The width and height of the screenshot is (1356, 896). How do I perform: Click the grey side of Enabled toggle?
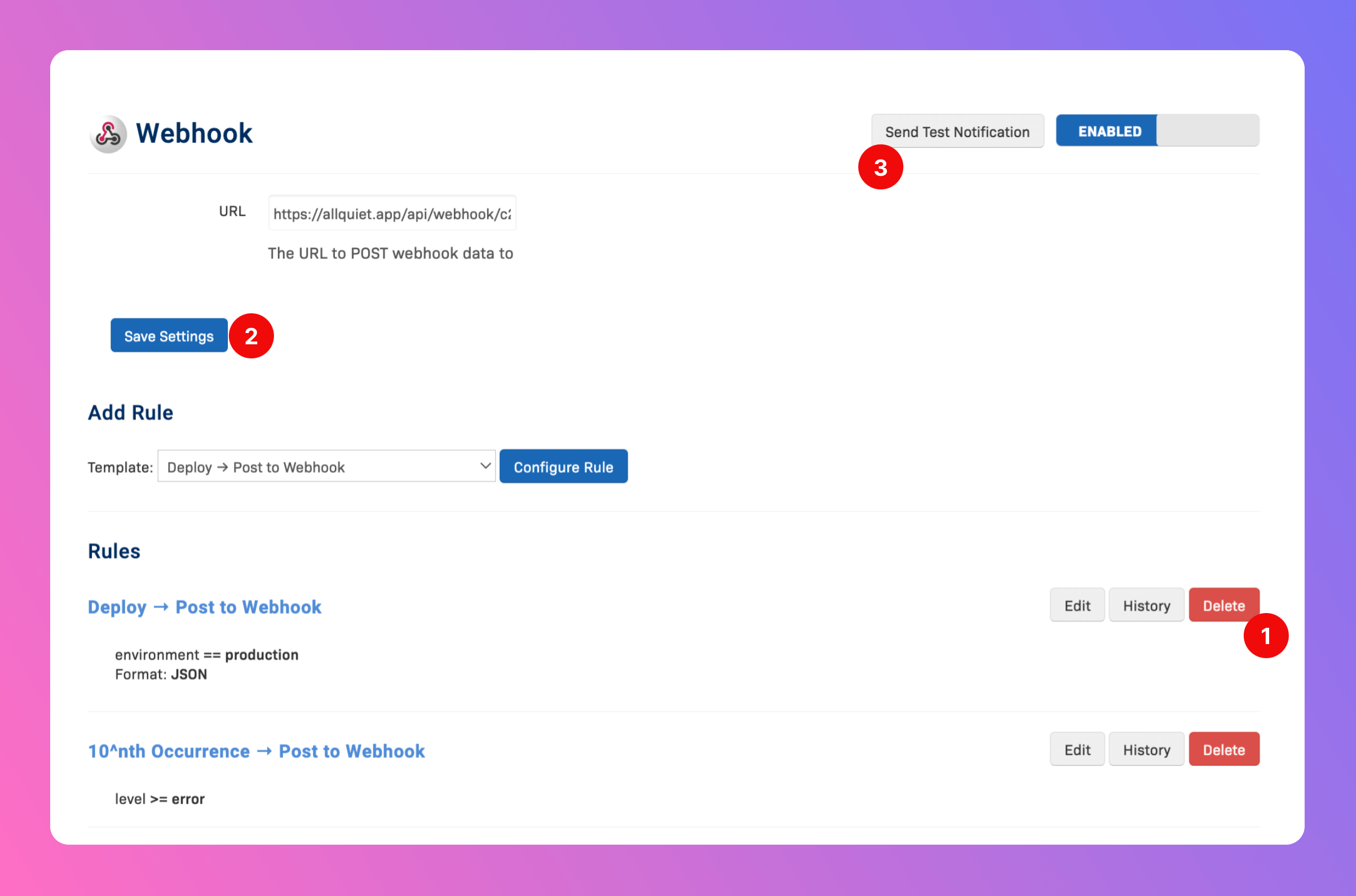(x=1207, y=131)
